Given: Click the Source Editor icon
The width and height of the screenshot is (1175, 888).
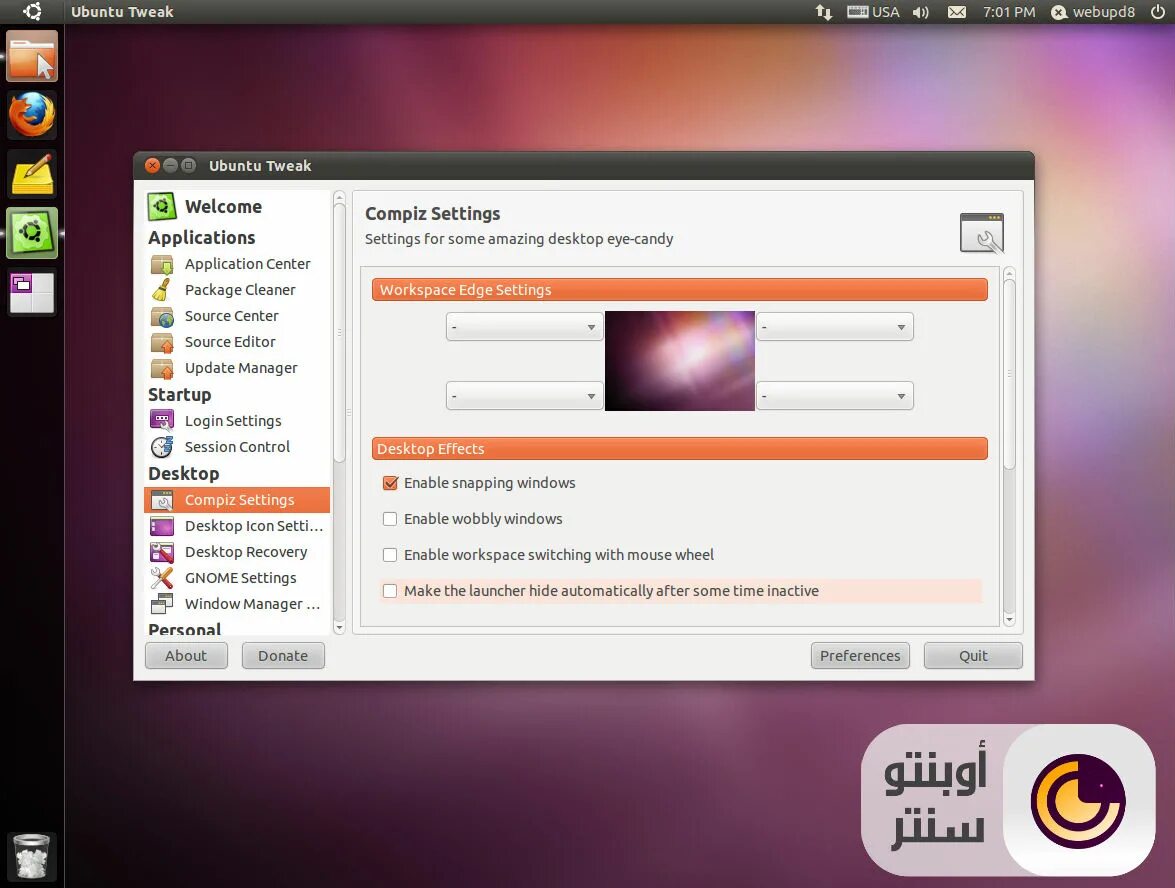Looking at the screenshot, I should pyautogui.click(x=162, y=342).
